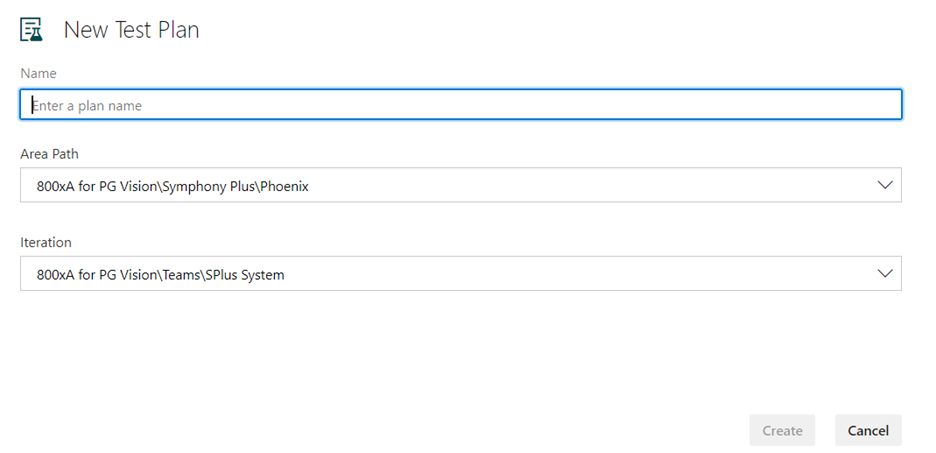Click the word Phoenix in Area Path
This screenshot has height=453, width=936.
(284, 186)
